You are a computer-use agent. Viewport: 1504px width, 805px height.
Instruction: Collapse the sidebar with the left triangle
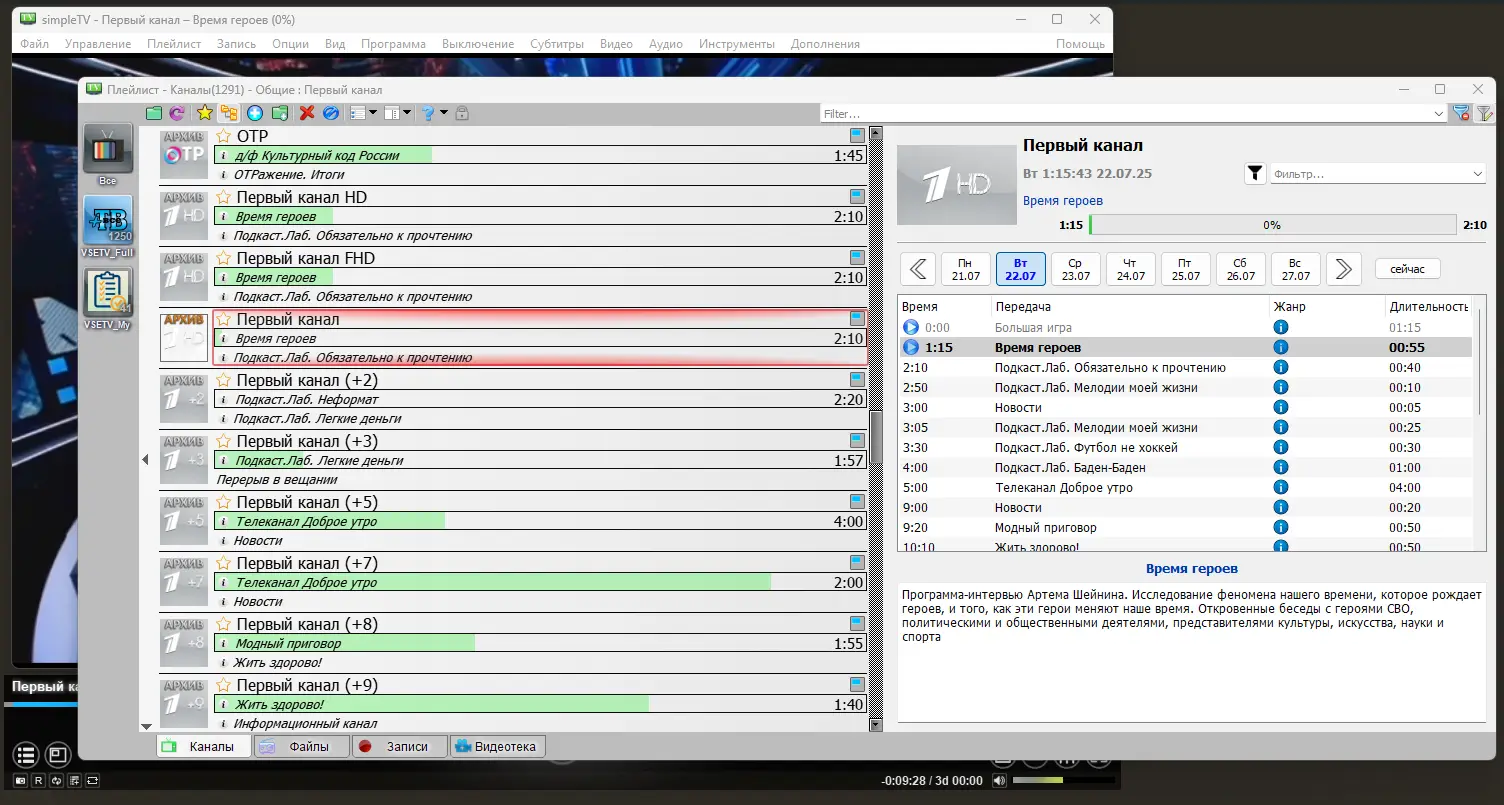click(x=145, y=460)
